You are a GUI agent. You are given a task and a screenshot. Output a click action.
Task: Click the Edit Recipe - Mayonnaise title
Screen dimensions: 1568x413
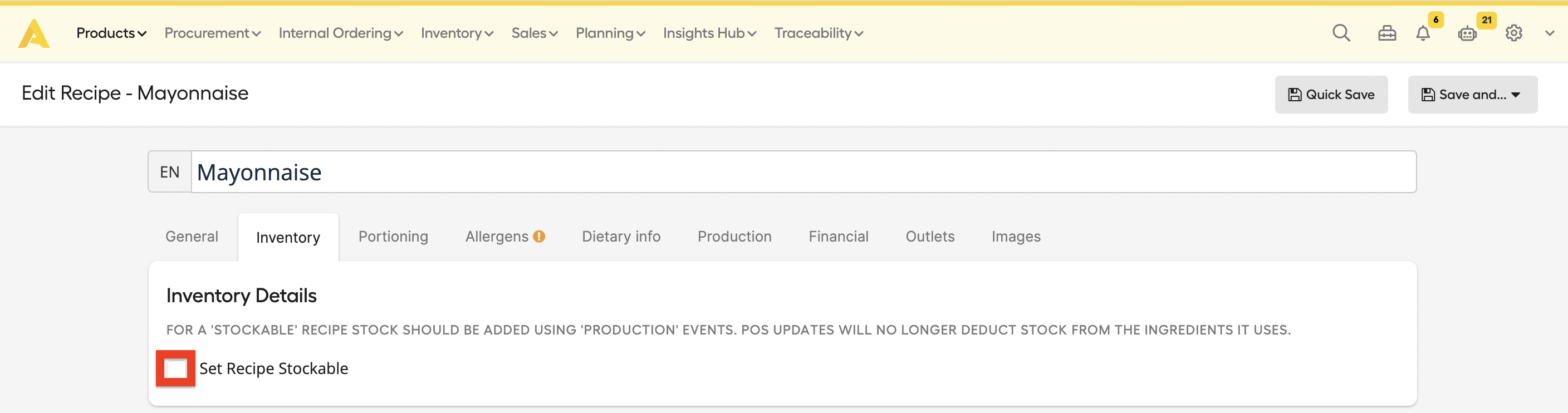click(x=135, y=93)
